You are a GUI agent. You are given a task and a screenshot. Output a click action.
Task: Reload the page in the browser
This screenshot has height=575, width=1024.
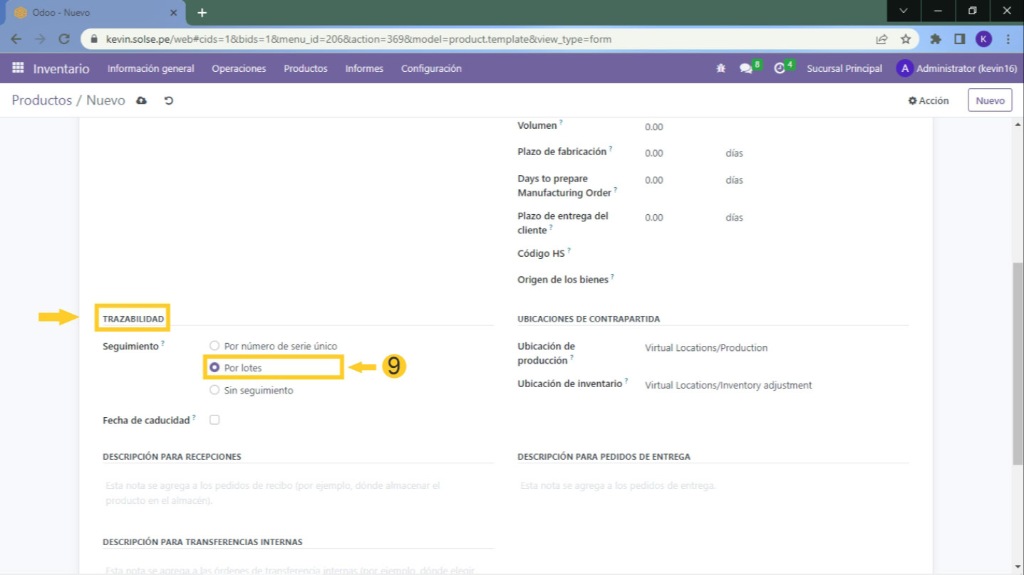(x=65, y=39)
